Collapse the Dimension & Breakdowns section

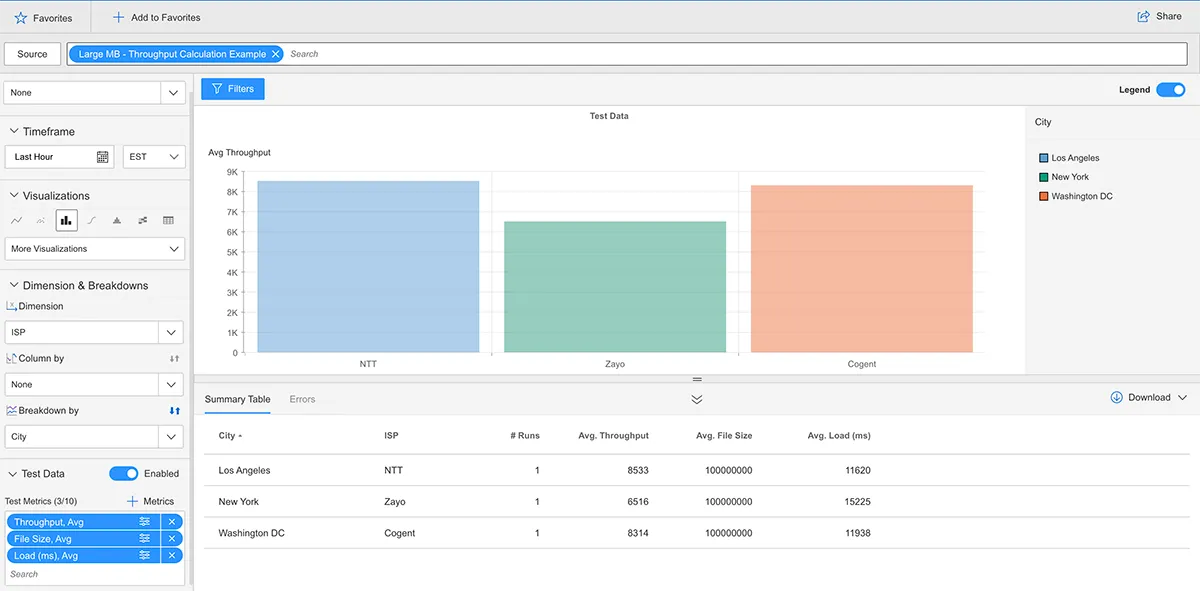point(14,286)
